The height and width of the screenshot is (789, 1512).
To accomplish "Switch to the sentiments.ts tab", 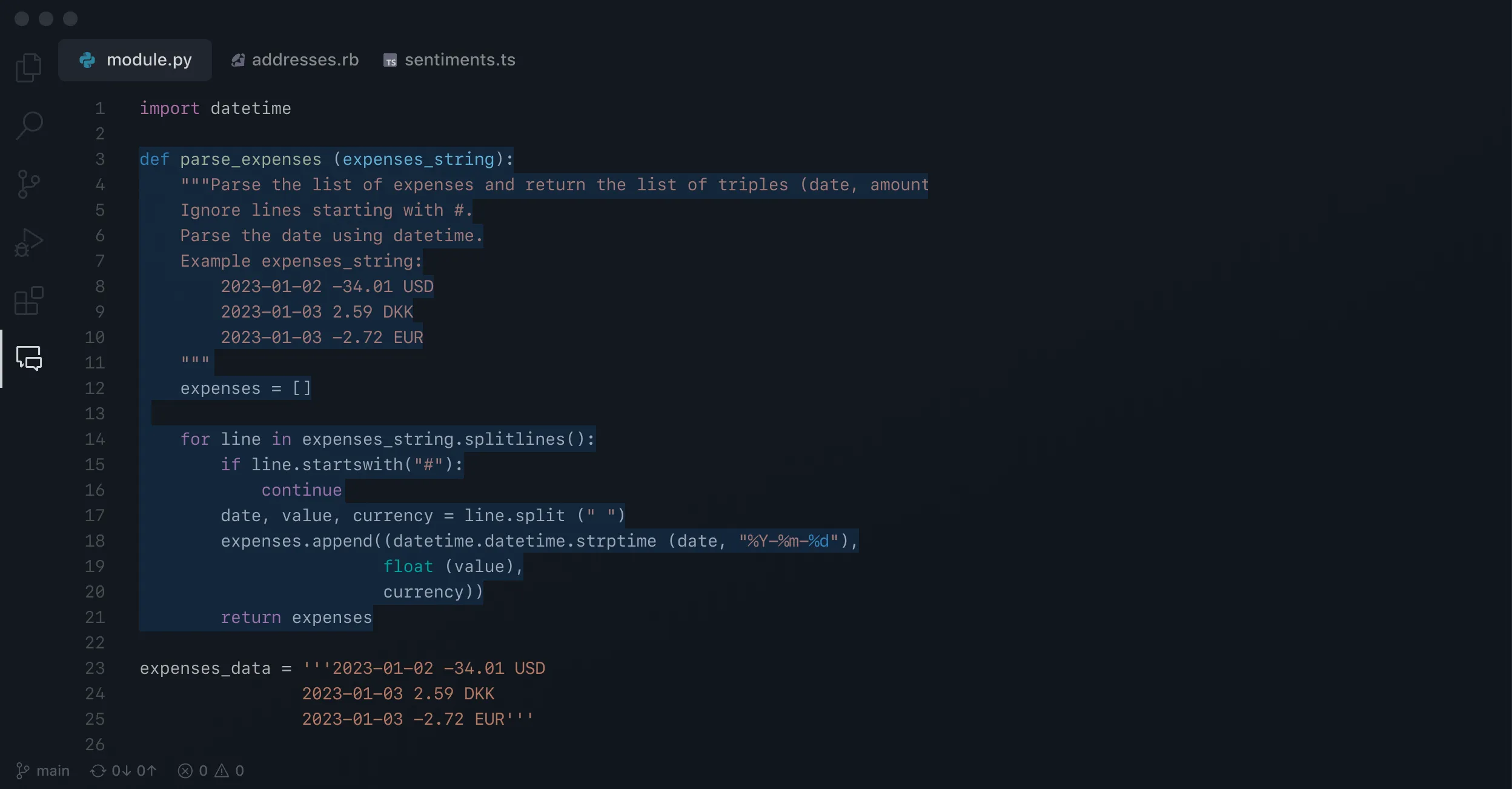I will click(449, 60).
